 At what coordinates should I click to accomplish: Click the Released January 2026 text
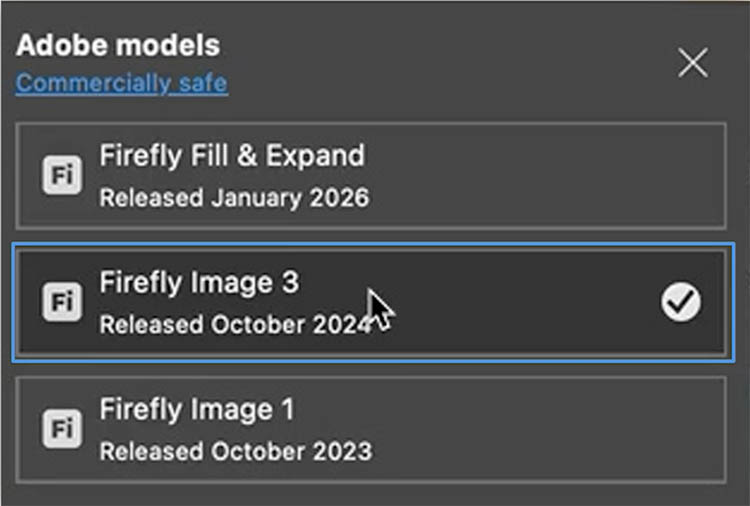(x=234, y=198)
